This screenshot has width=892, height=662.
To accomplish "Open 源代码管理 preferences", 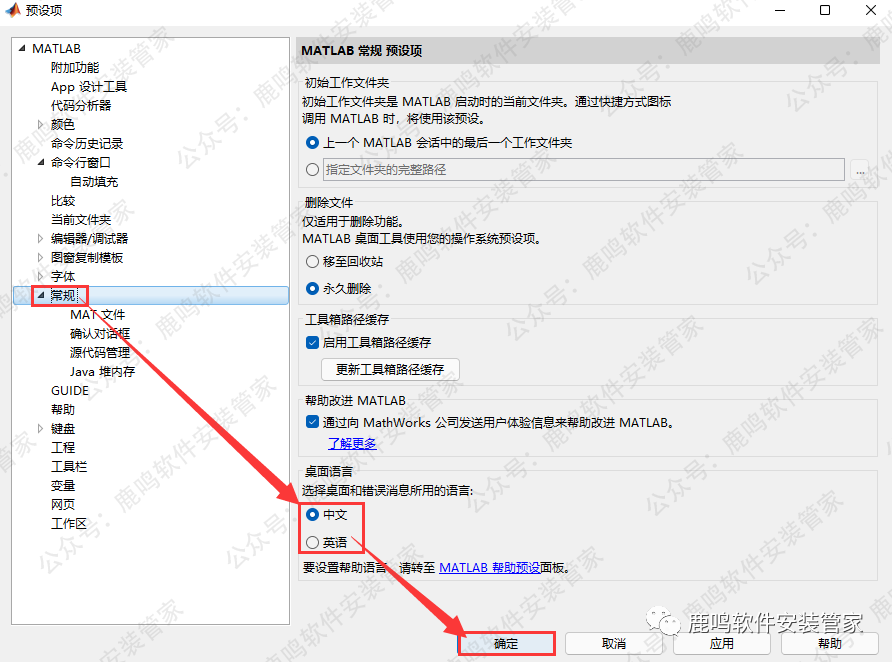I will pyautogui.click(x=100, y=353).
